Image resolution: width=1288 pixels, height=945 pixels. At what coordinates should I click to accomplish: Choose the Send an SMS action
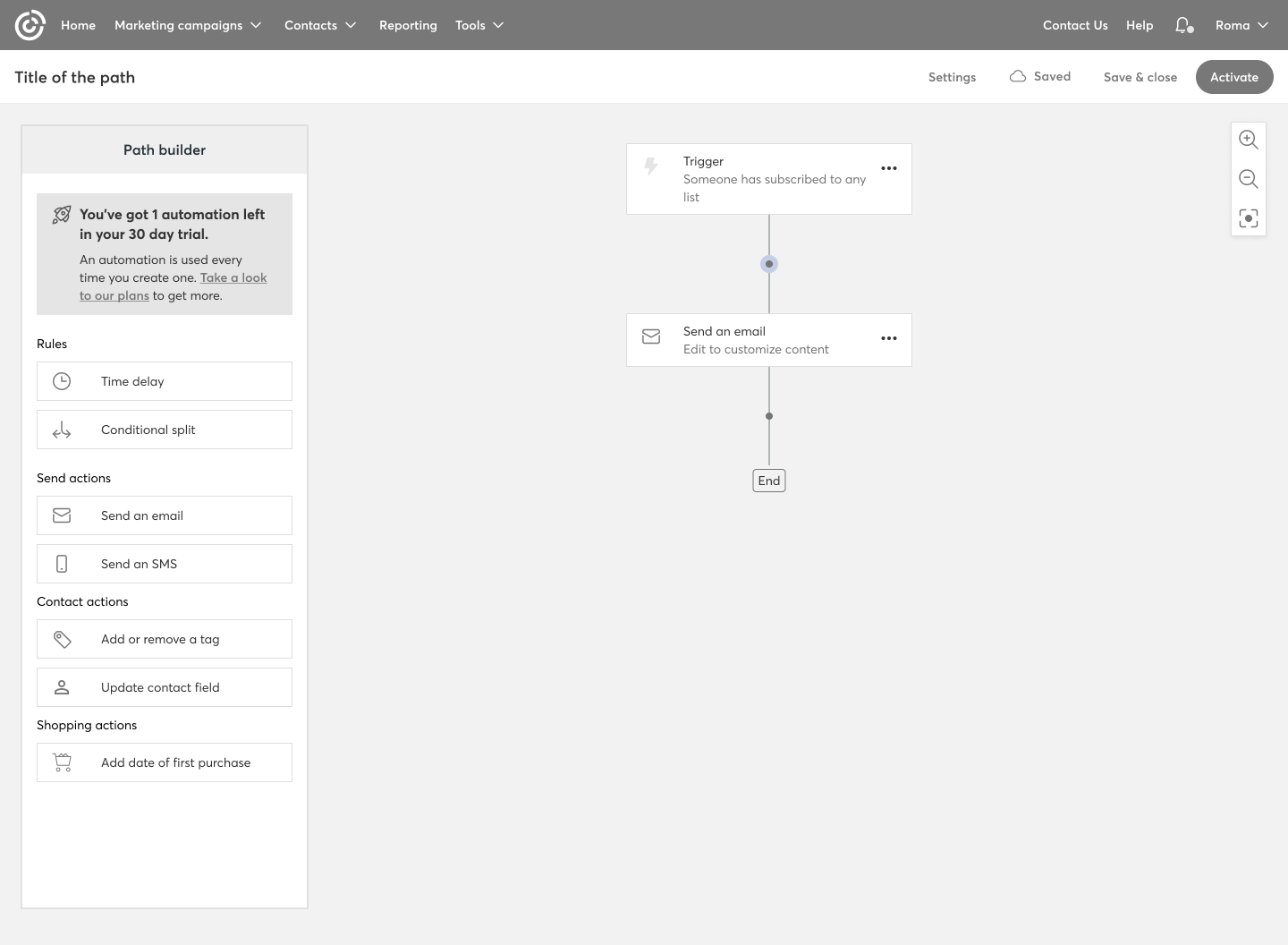click(165, 564)
